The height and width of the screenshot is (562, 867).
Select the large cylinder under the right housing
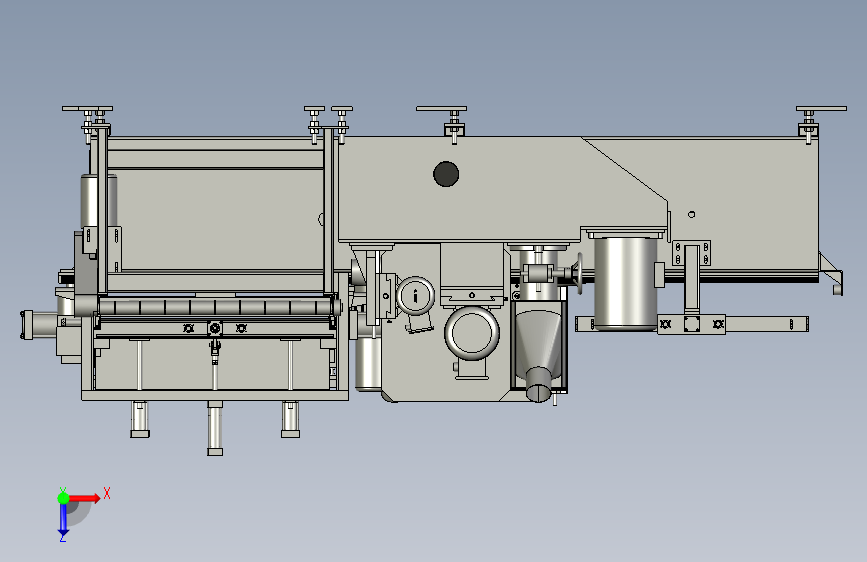click(x=625, y=284)
